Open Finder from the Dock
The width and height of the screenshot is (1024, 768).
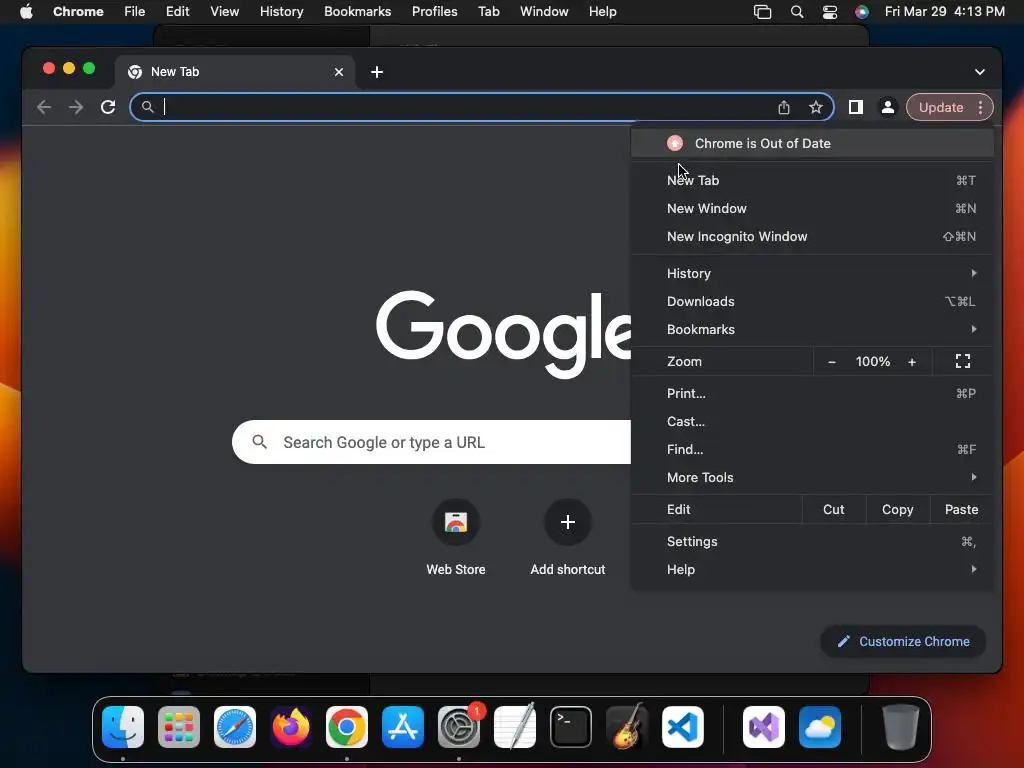pyautogui.click(x=123, y=727)
